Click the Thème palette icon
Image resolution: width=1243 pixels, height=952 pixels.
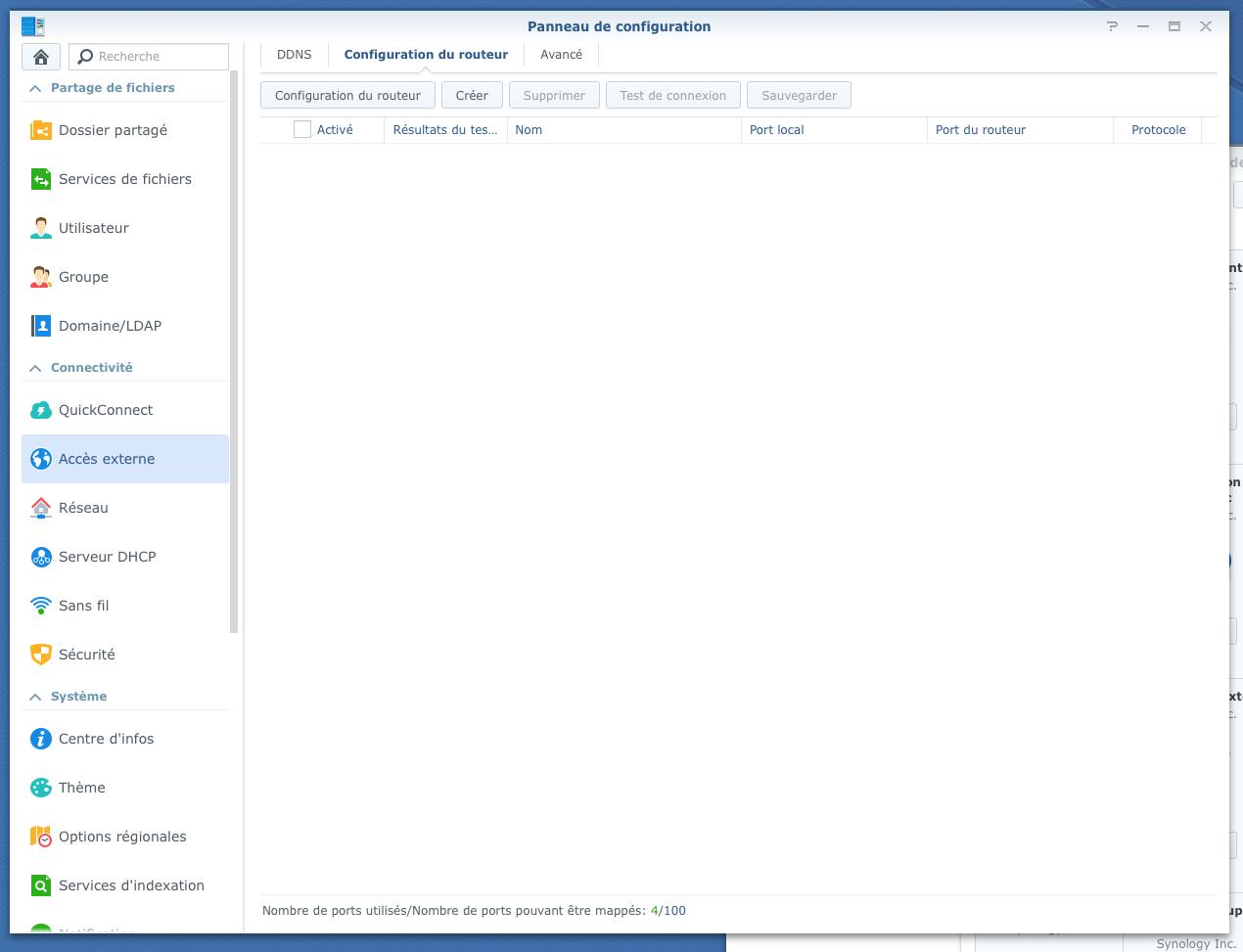tap(41, 788)
